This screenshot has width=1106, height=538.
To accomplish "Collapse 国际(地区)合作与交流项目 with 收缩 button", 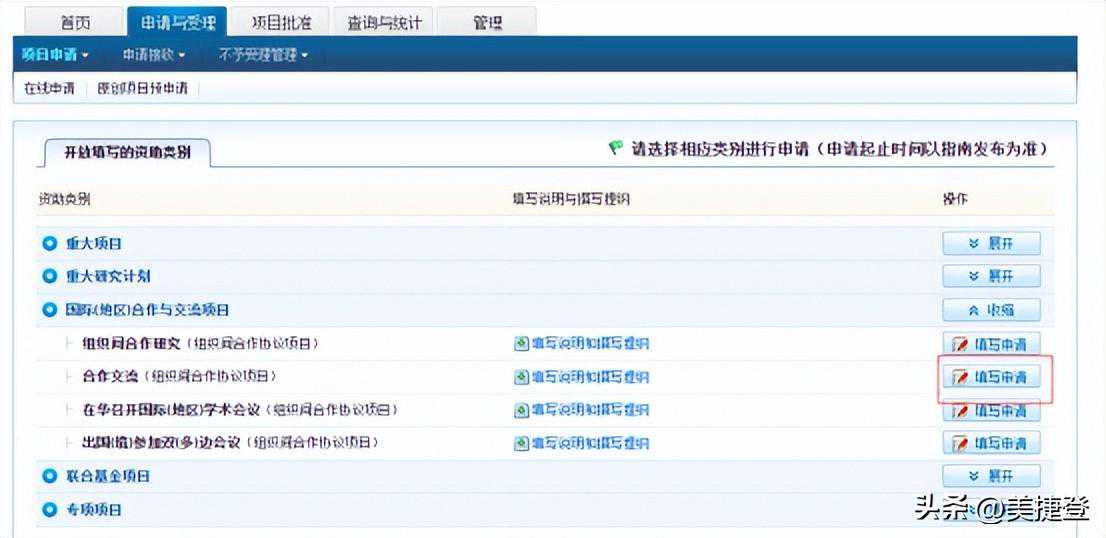I will [992, 310].
